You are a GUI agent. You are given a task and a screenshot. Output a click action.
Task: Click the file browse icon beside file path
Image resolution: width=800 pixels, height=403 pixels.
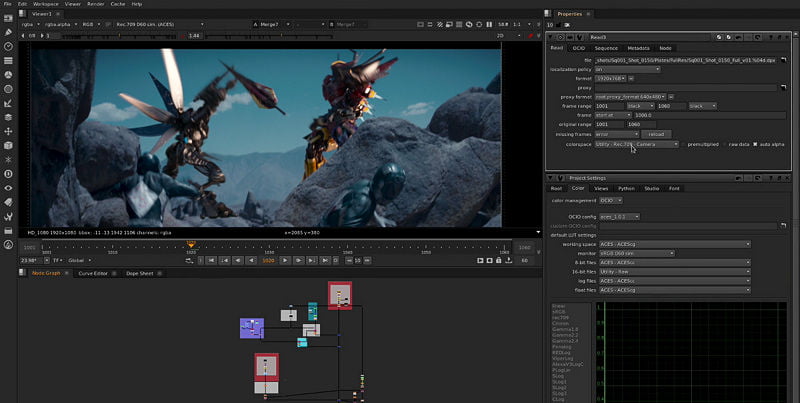click(784, 60)
